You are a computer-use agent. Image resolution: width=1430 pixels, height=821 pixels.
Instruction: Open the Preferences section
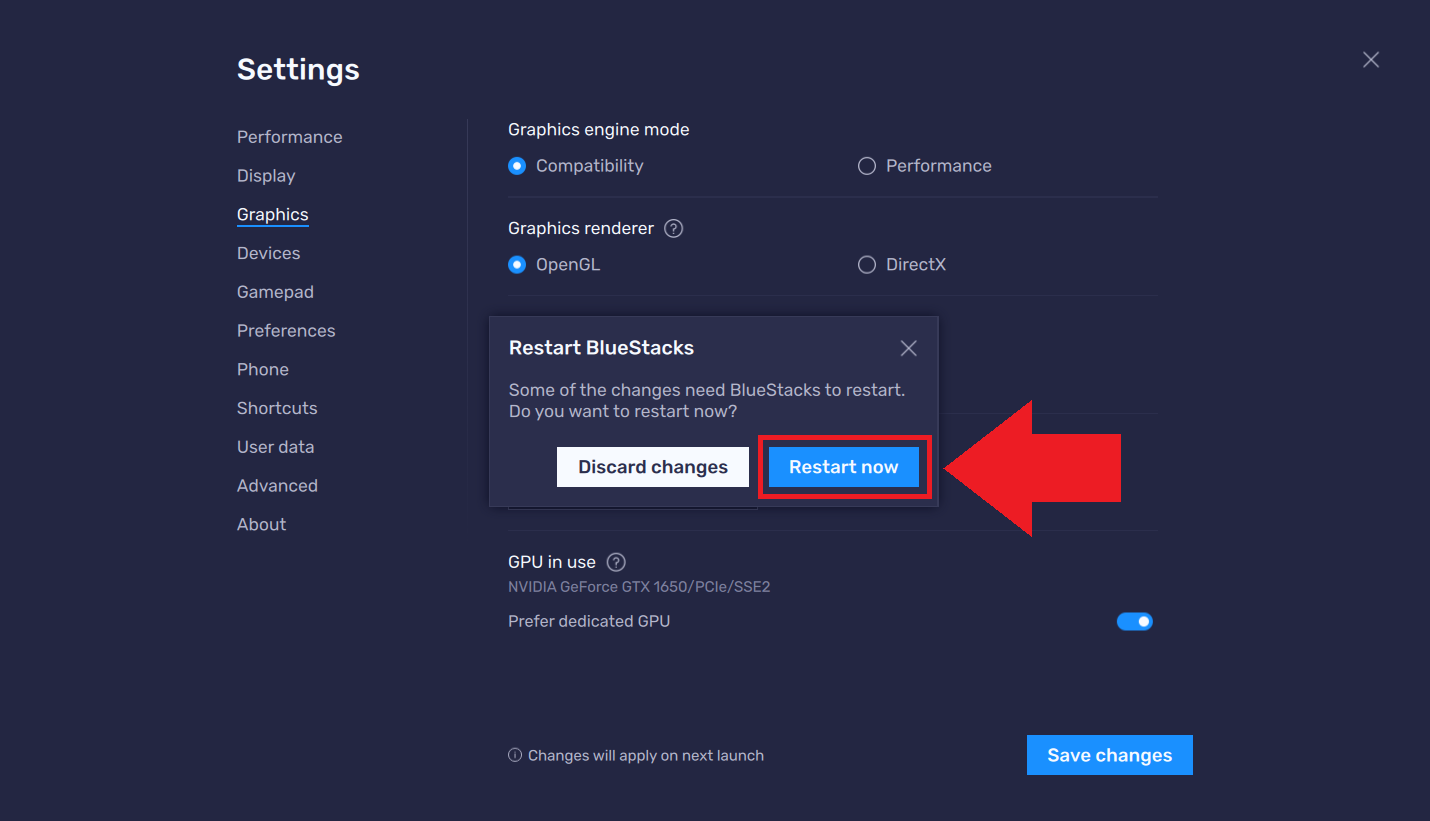286,330
